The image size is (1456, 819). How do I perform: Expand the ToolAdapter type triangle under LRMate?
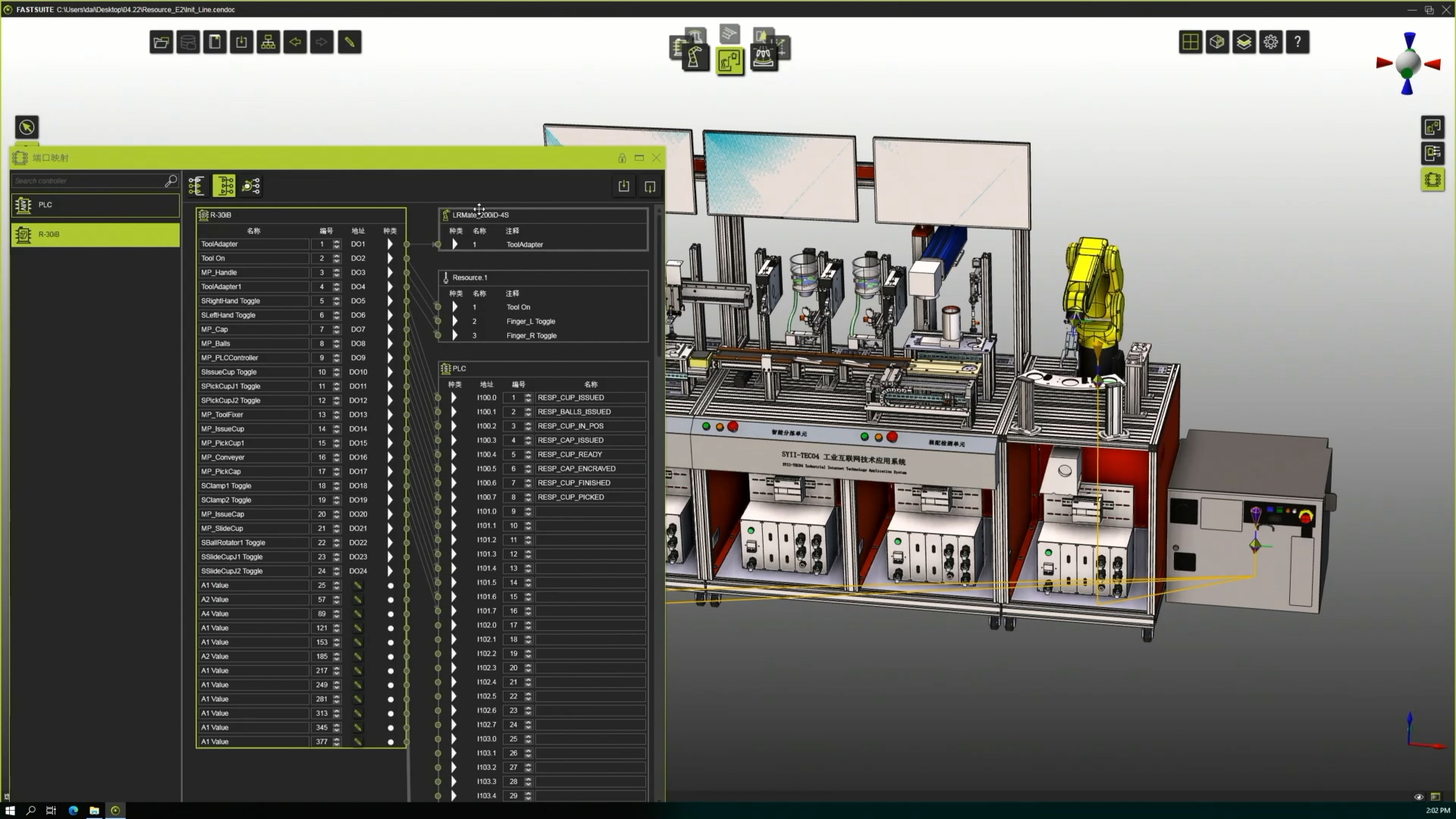tap(455, 245)
